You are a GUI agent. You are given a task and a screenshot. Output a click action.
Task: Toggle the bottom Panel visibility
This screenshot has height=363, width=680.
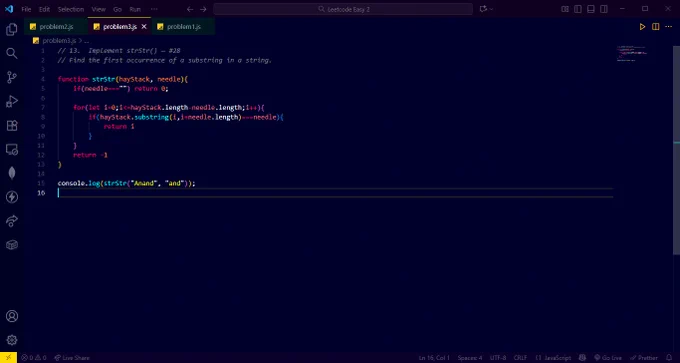(591, 9)
